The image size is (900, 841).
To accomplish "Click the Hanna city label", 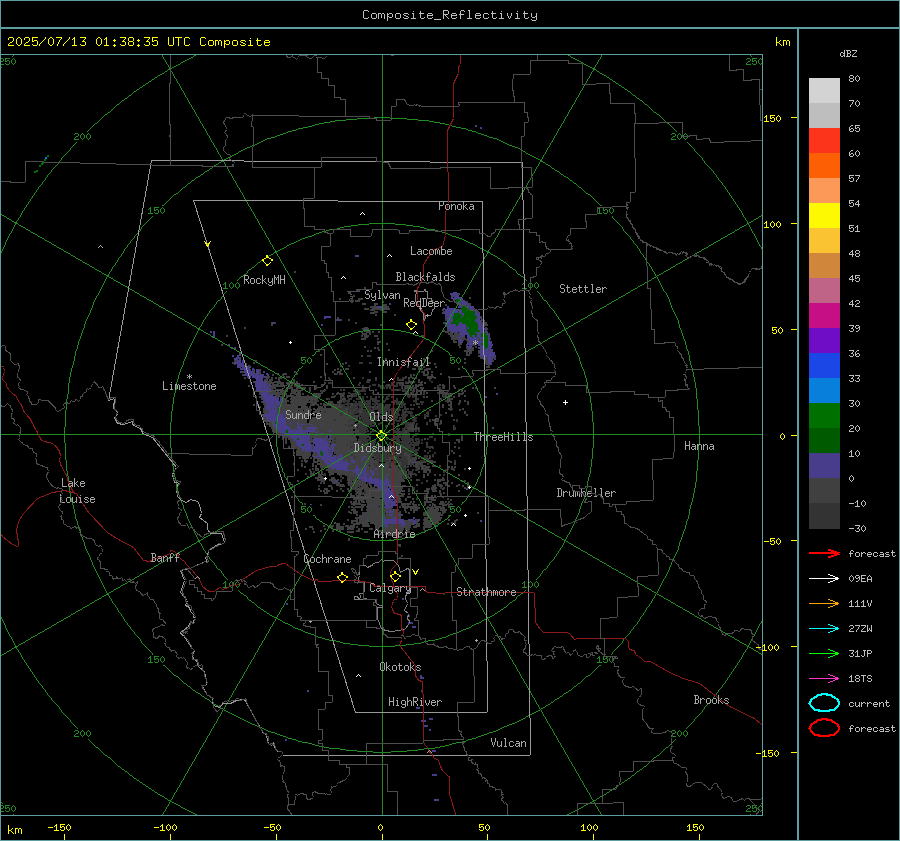I will coord(699,446).
